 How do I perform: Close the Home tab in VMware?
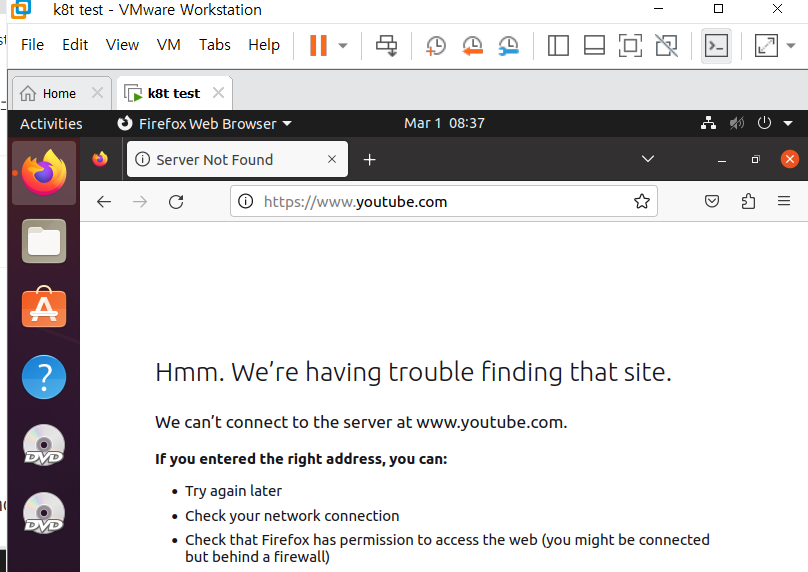pos(97,93)
